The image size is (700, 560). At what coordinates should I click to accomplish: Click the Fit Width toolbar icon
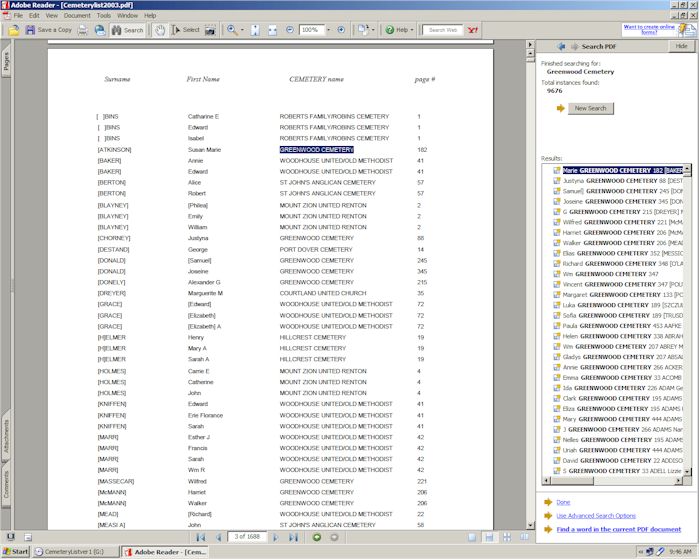tap(272, 30)
